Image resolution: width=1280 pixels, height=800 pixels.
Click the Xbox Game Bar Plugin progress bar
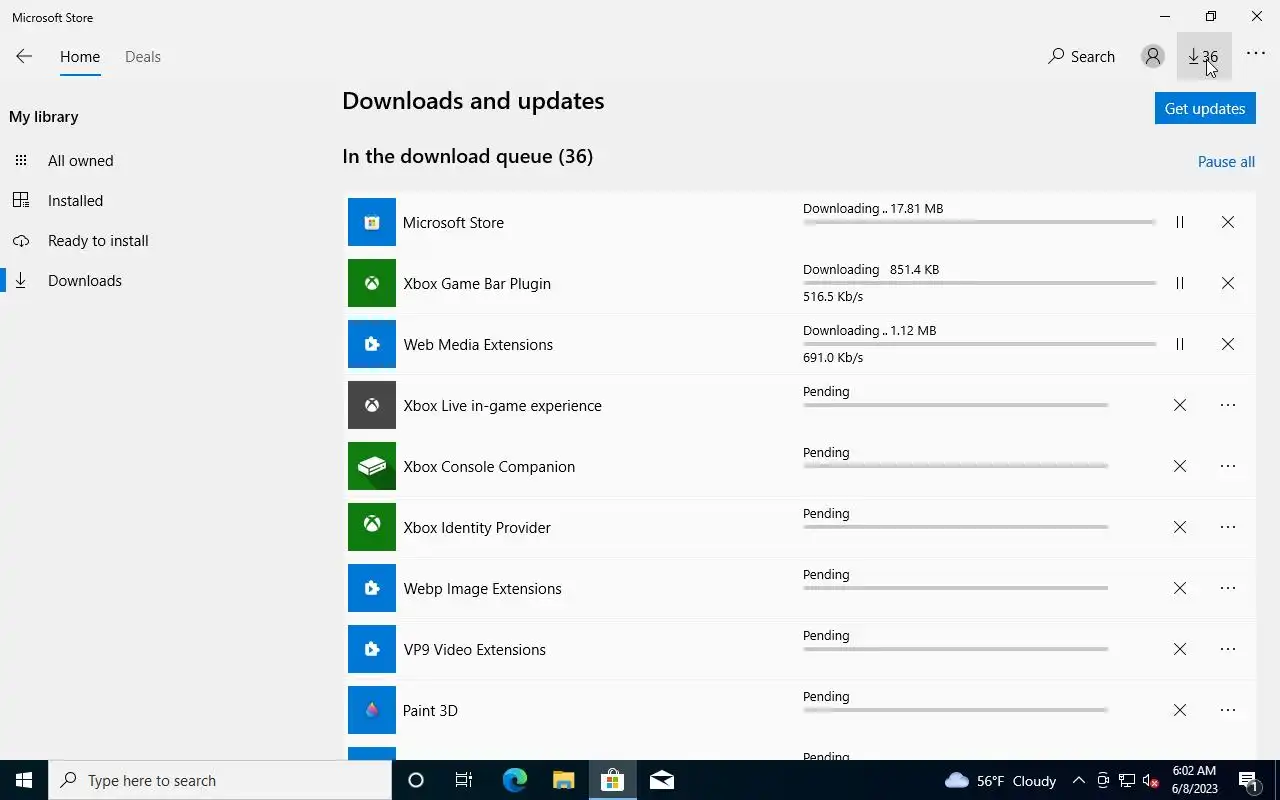point(979,283)
